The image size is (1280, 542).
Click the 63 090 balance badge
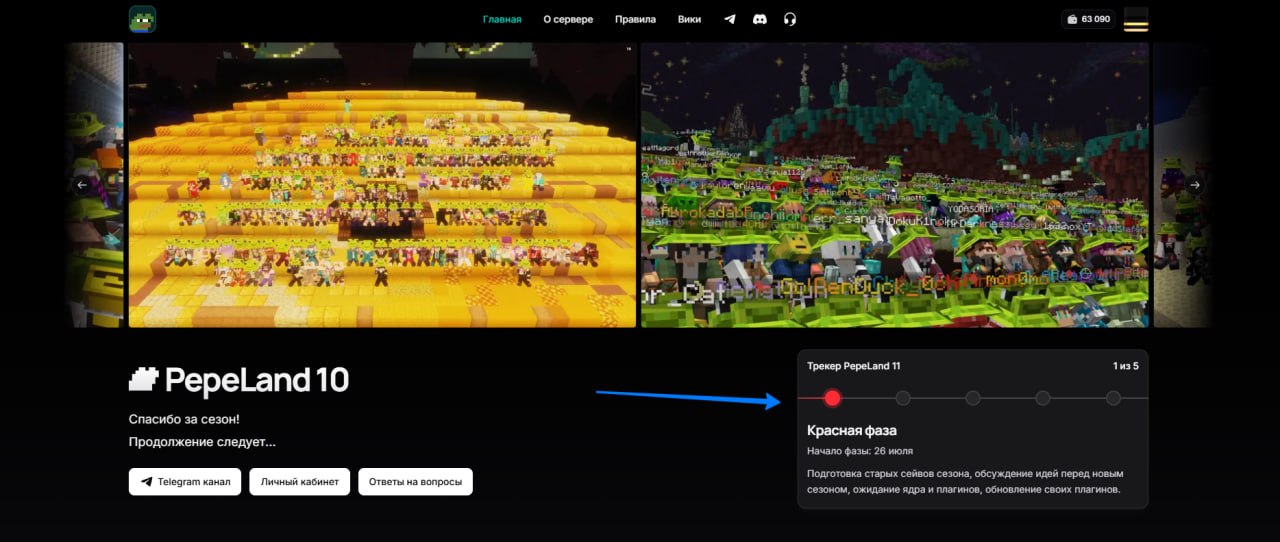pyautogui.click(x=1089, y=19)
